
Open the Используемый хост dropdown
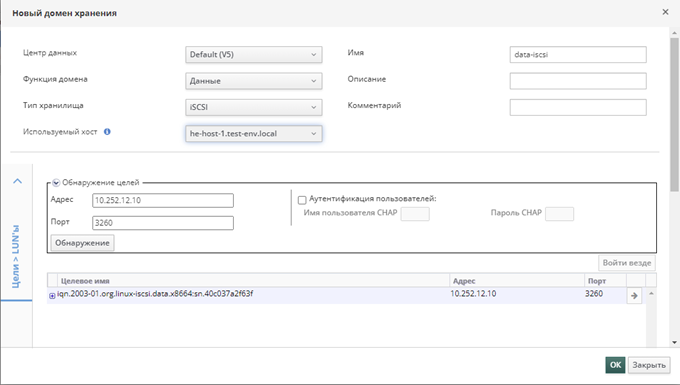254,134
